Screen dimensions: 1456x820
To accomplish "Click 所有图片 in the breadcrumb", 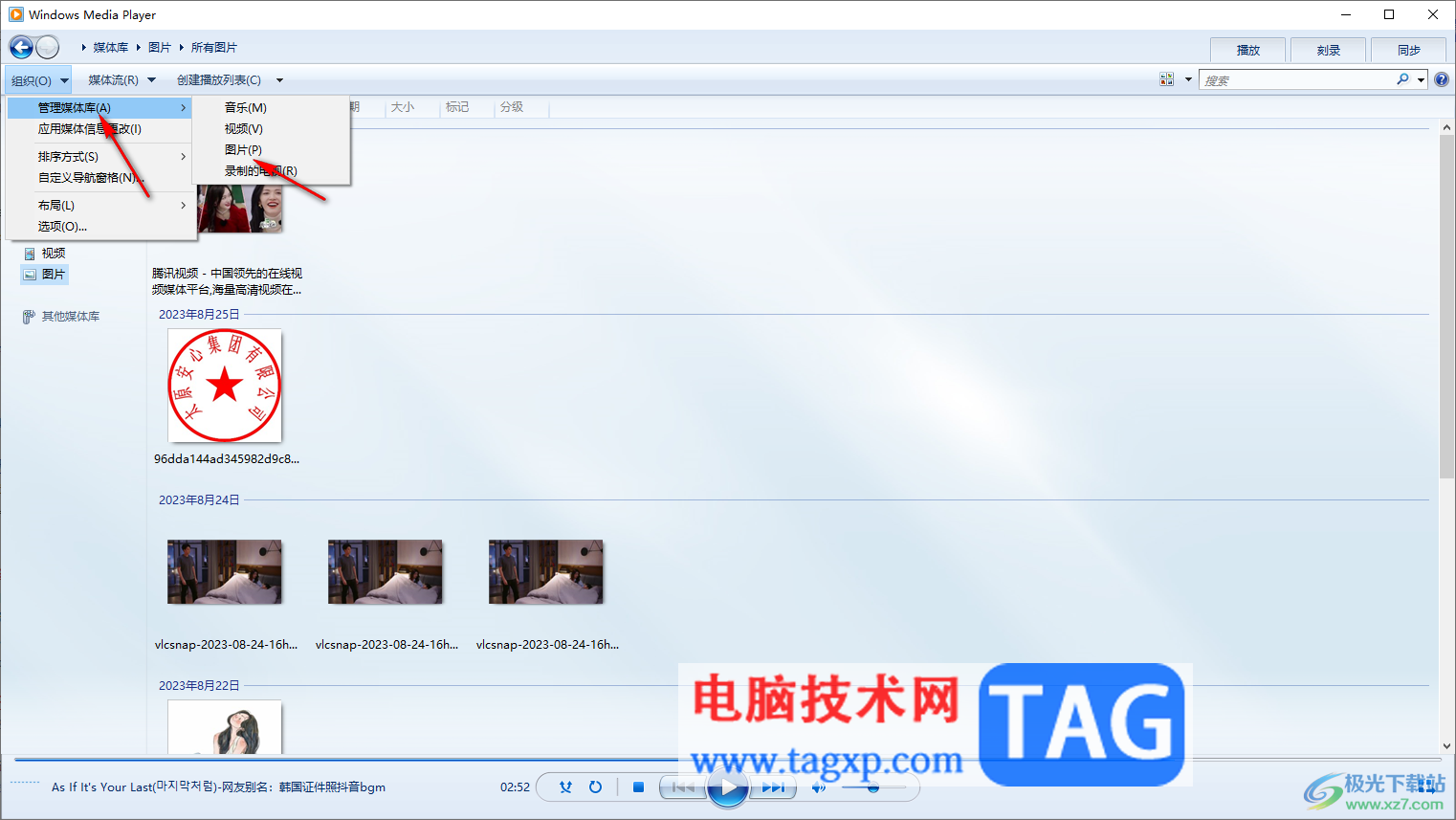I will coord(214,47).
